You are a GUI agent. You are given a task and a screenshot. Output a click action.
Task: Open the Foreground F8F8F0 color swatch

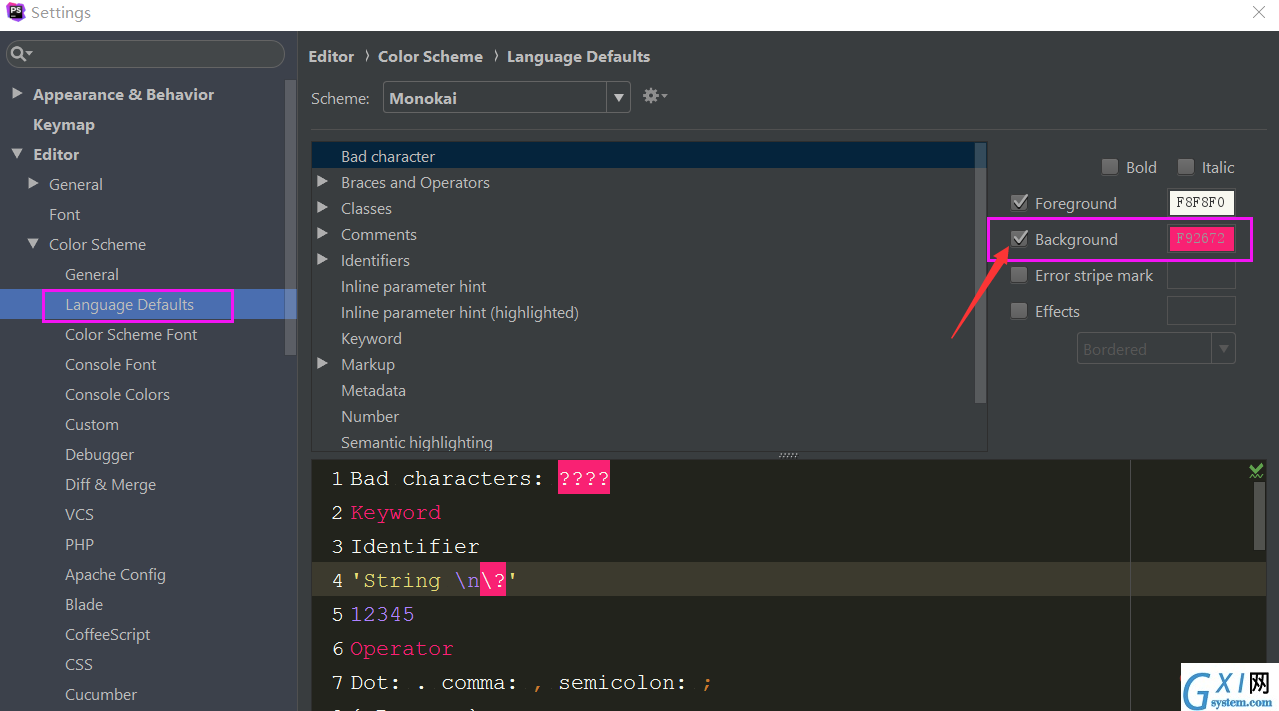pyautogui.click(x=1201, y=203)
